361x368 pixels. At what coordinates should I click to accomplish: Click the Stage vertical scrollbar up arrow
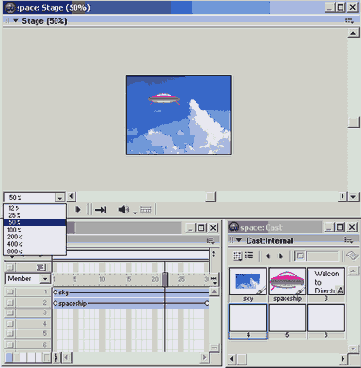coord(353,33)
